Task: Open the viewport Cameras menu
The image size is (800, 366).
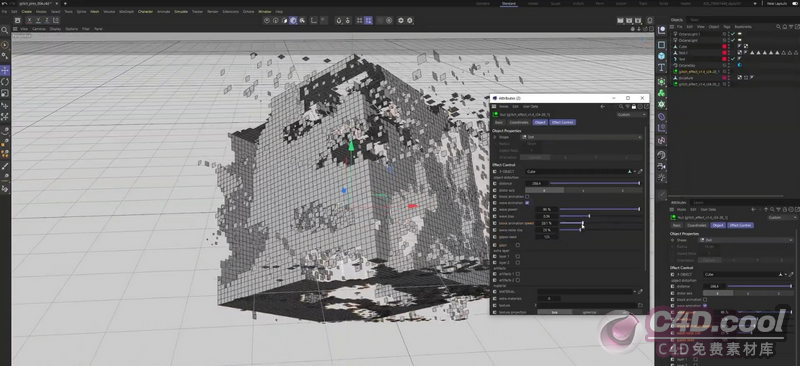Action: 39,29
